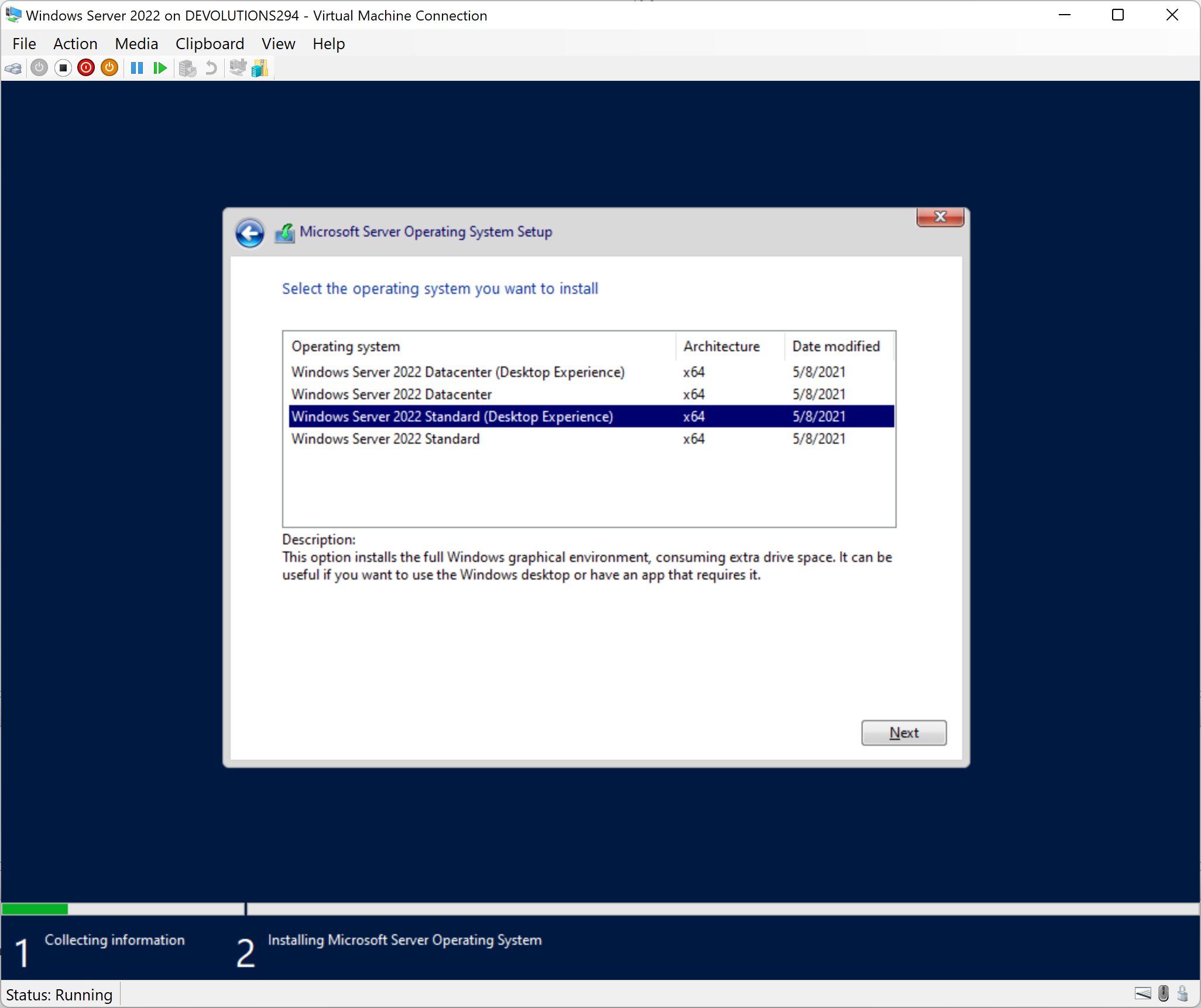Maximize the Virtual Machine Connection window

pos(1118,15)
